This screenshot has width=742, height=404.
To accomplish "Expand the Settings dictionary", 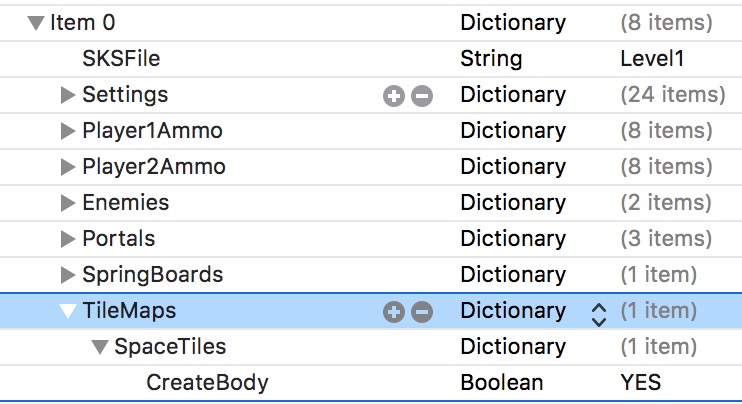I will (x=68, y=95).
